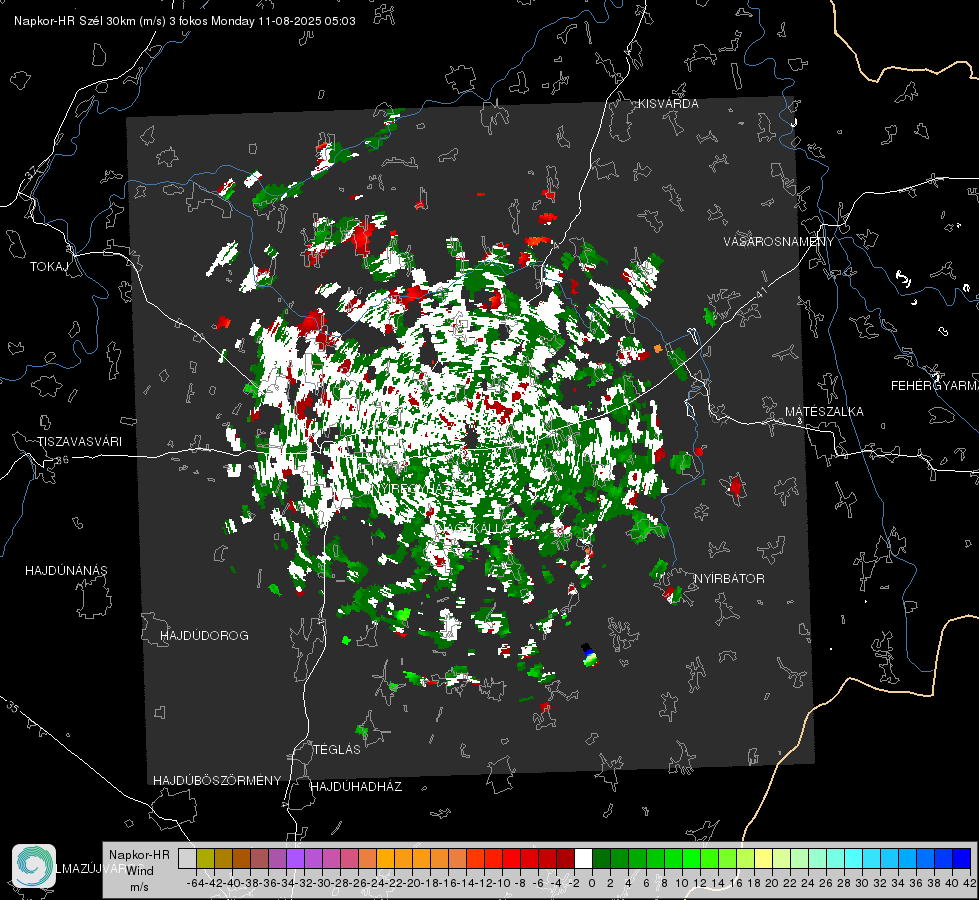The width and height of the screenshot is (979, 900).
Task: Click the road number 41 marker
Action: (x=760, y=292)
